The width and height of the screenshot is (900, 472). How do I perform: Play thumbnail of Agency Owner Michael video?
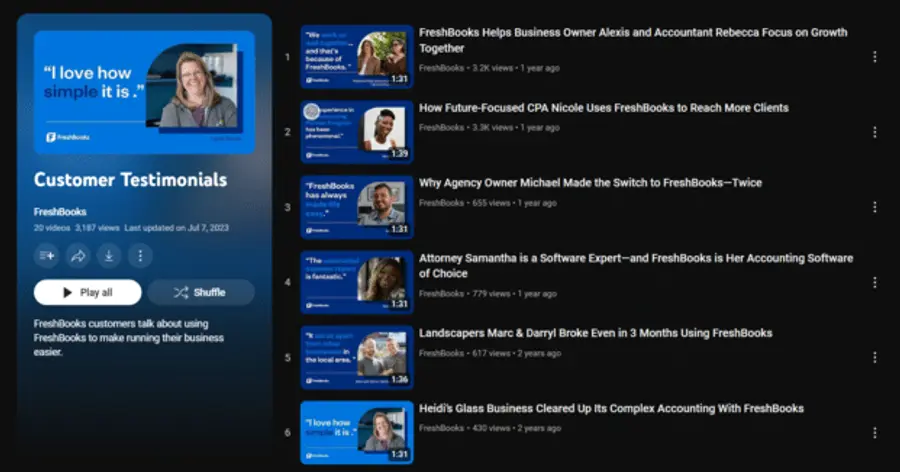[x=357, y=207]
